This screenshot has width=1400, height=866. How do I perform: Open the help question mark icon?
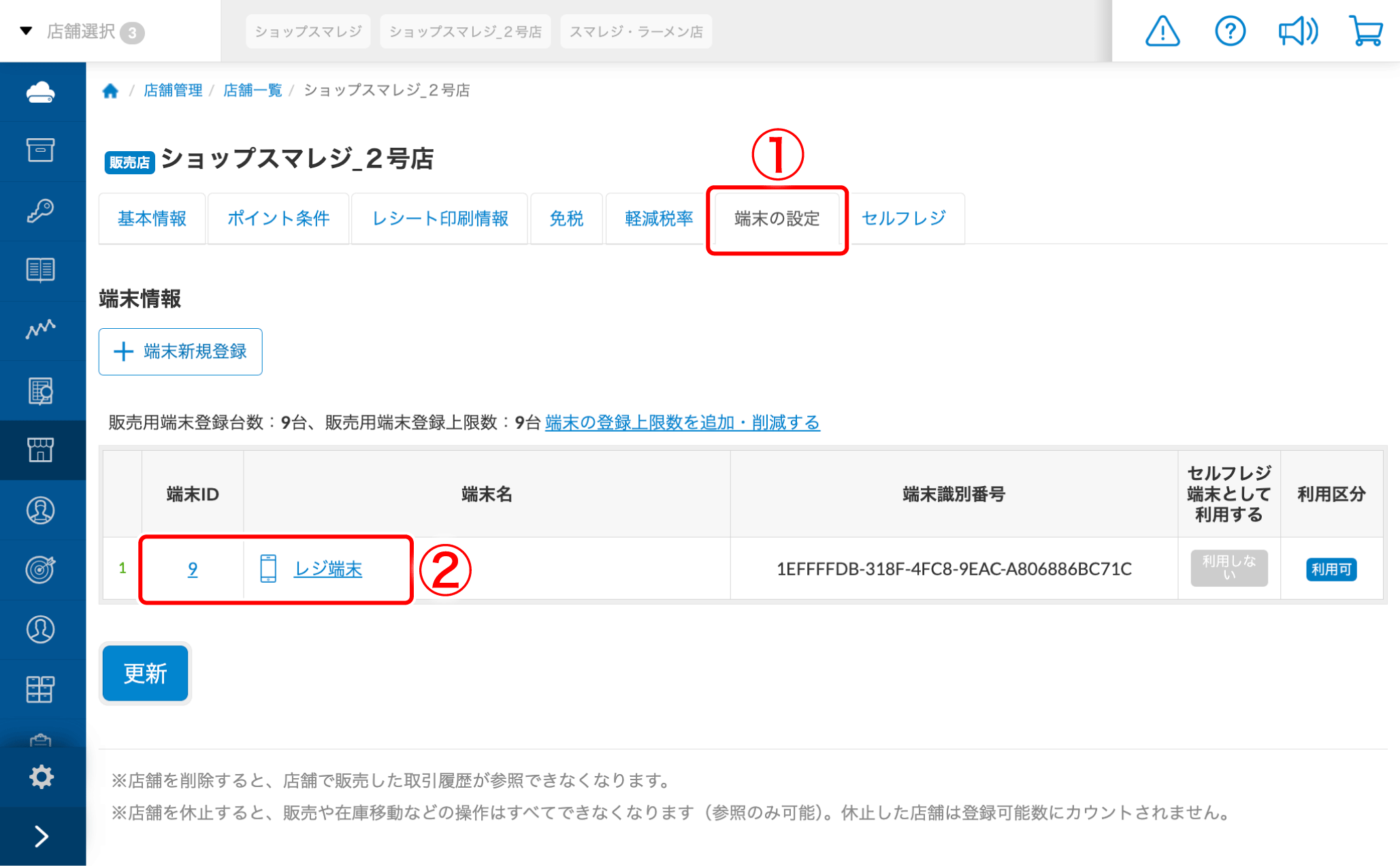pyautogui.click(x=1230, y=31)
